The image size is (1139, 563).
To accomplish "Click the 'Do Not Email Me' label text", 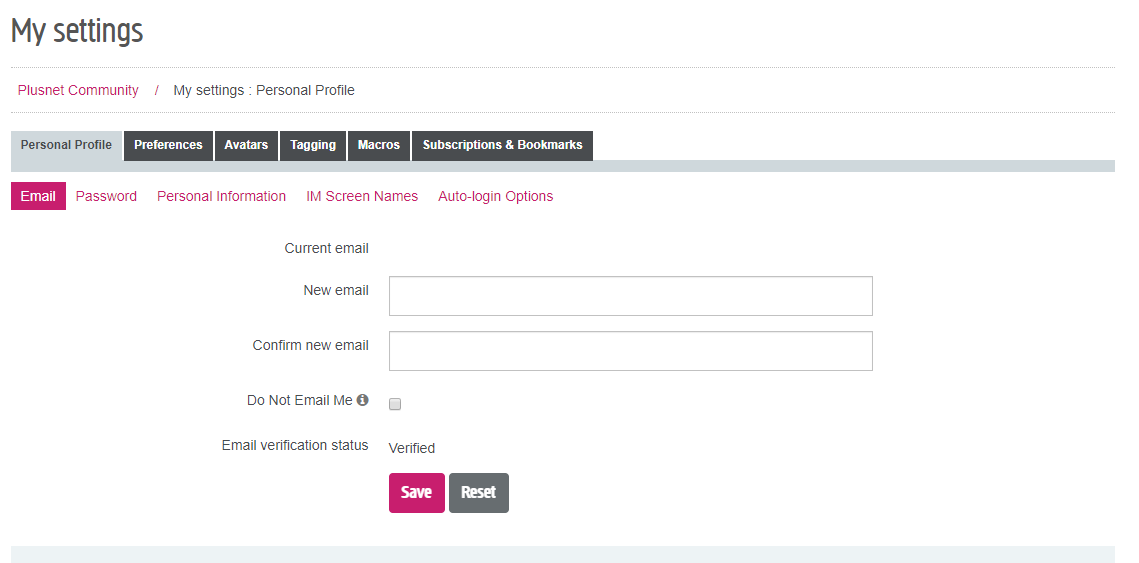I will [299, 400].
